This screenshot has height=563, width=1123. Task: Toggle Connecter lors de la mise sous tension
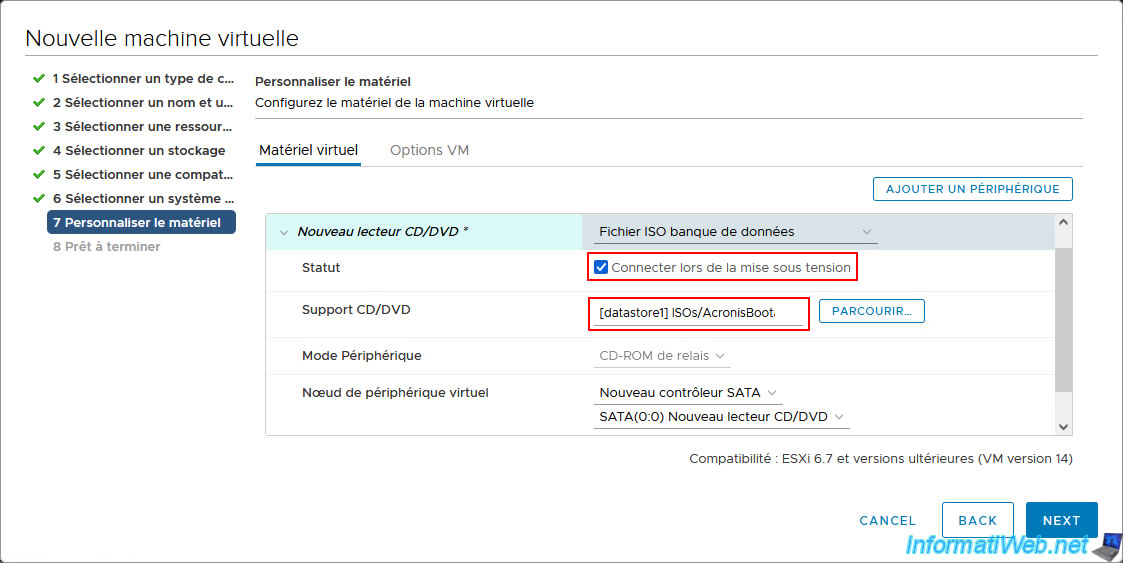(x=601, y=267)
